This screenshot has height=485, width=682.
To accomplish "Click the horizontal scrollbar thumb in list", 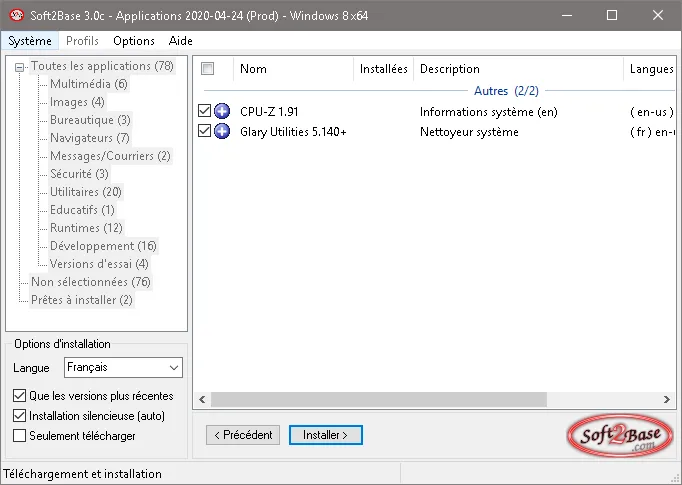I will click(x=378, y=399).
